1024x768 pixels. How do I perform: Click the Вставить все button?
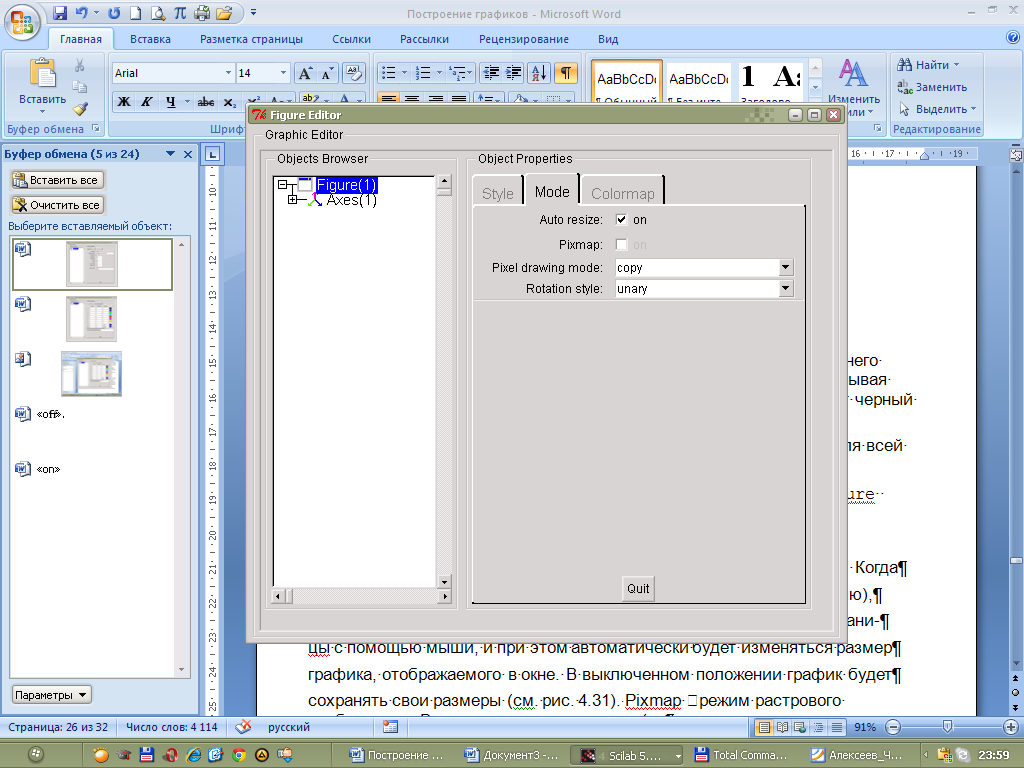tap(56, 180)
